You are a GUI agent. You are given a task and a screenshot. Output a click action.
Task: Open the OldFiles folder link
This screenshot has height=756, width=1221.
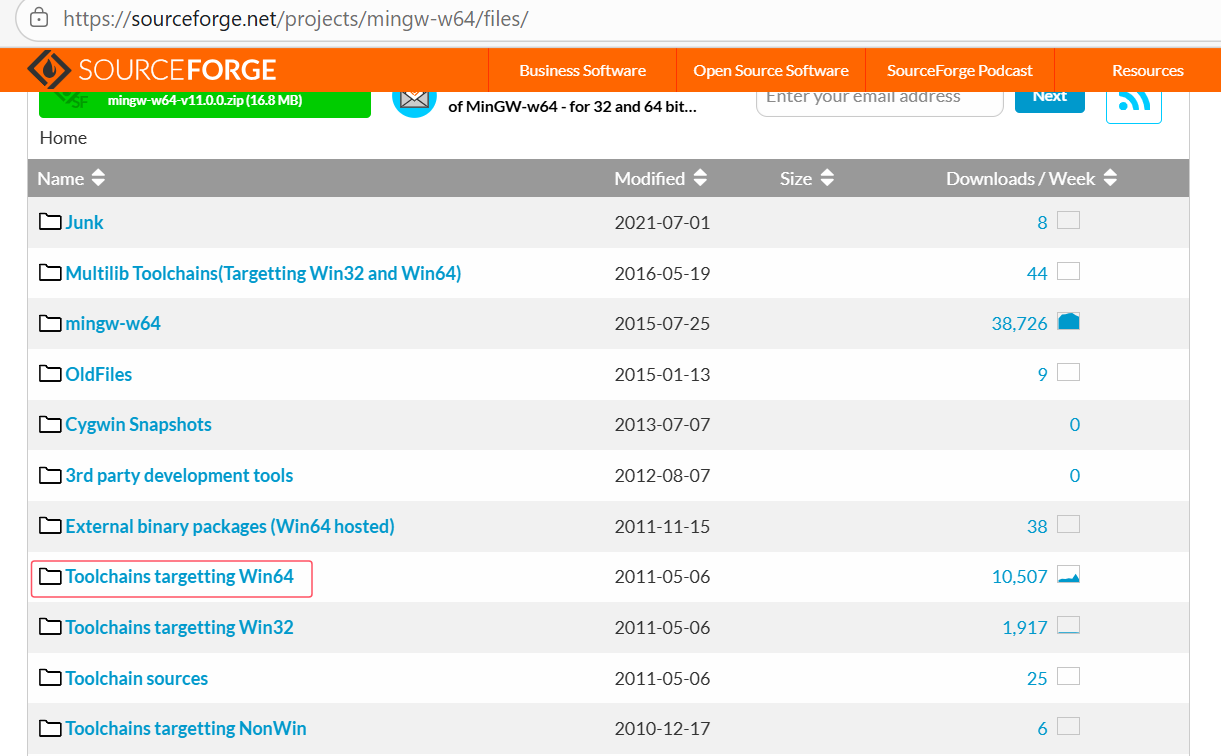coord(99,374)
